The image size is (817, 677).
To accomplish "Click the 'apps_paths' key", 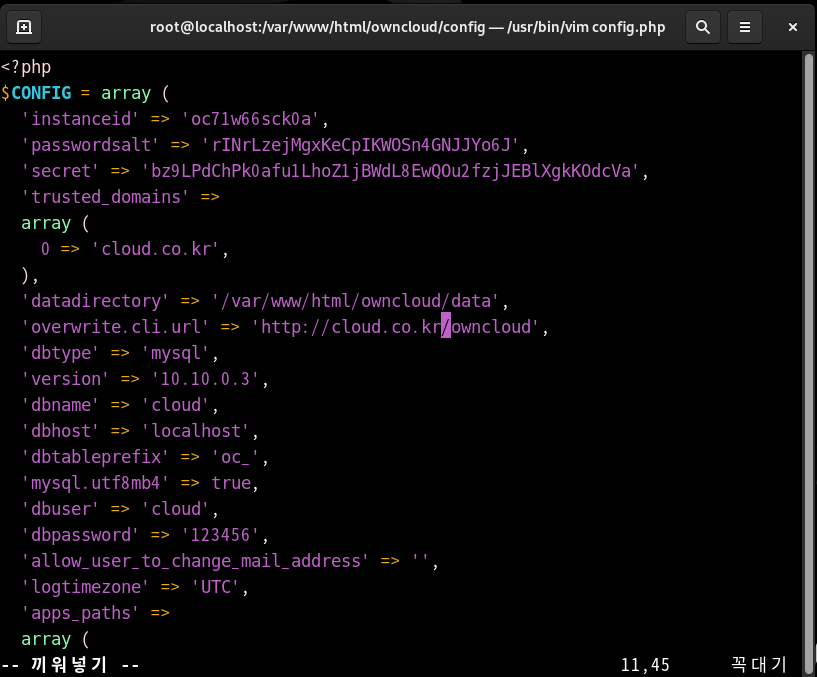I will (80, 613).
